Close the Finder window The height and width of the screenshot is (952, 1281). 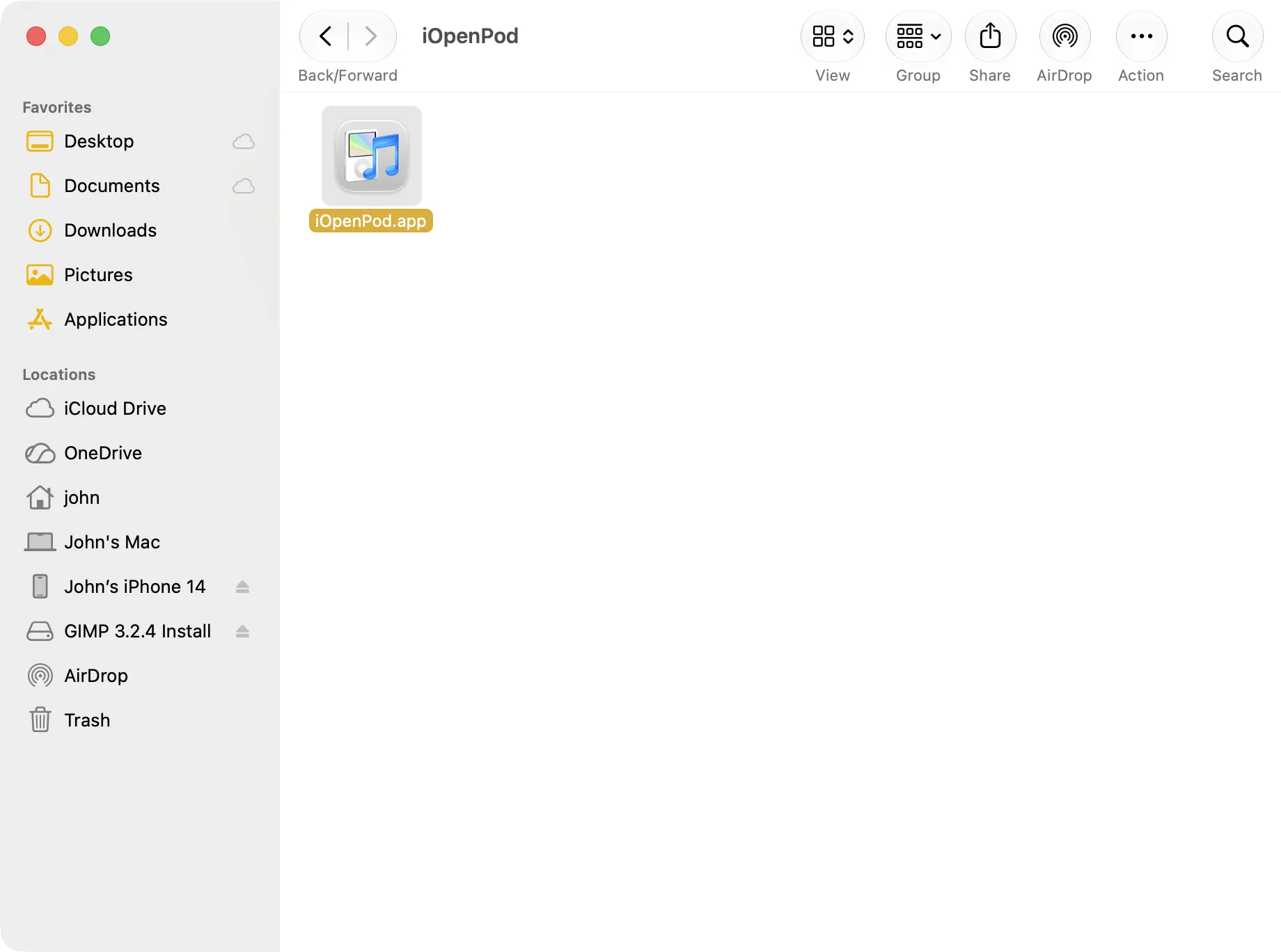click(36, 36)
